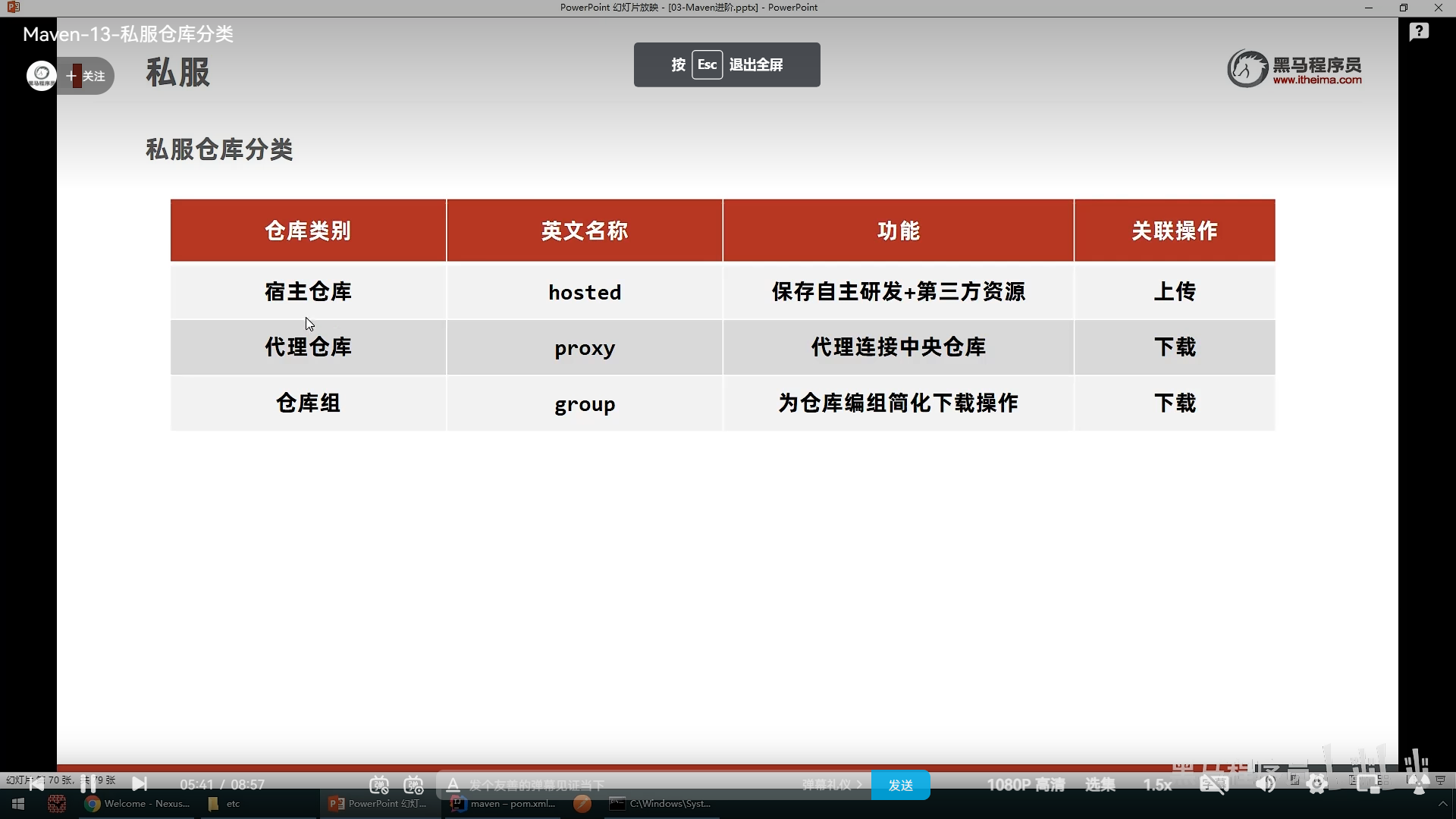Toggle danmaku display off

tap(379, 785)
